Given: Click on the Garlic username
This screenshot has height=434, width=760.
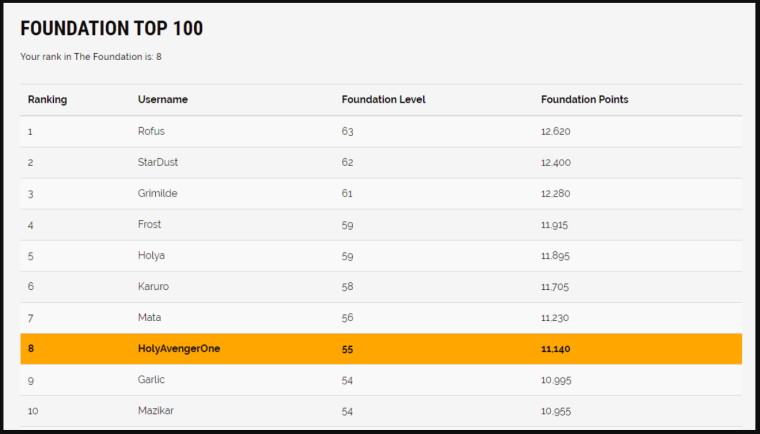Looking at the screenshot, I should pyautogui.click(x=151, y=380).
